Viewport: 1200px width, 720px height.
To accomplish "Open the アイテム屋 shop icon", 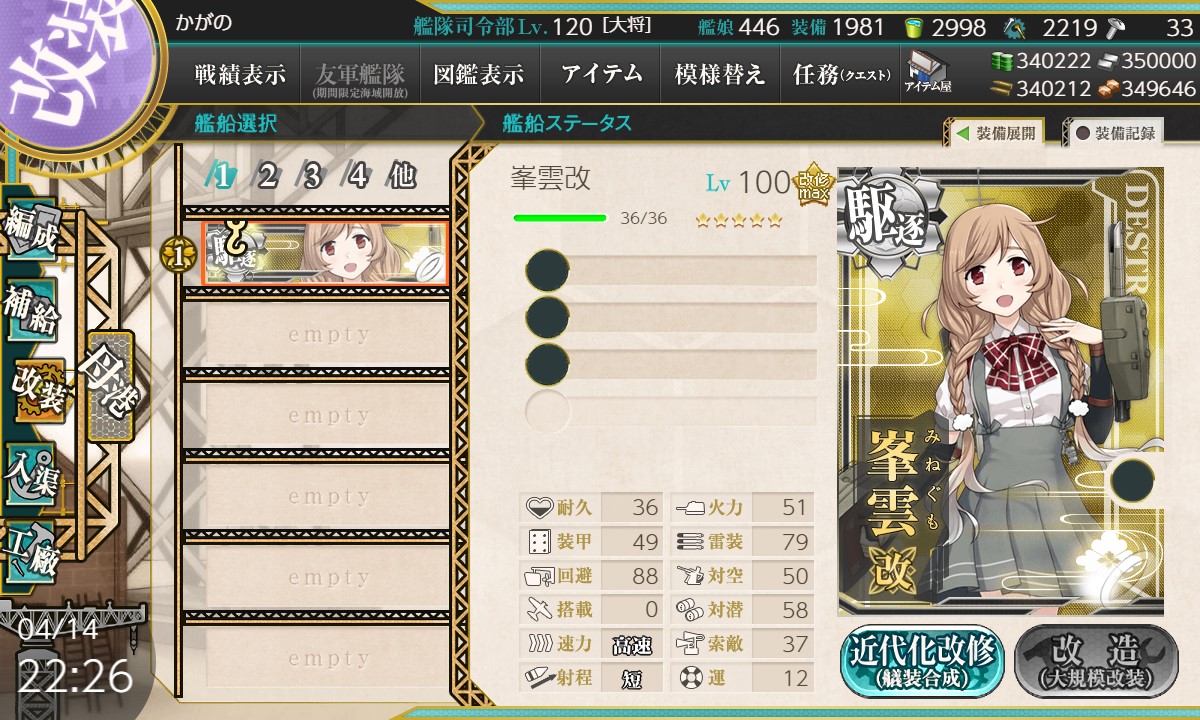I will pyautogui.click(x=927, y=72).
